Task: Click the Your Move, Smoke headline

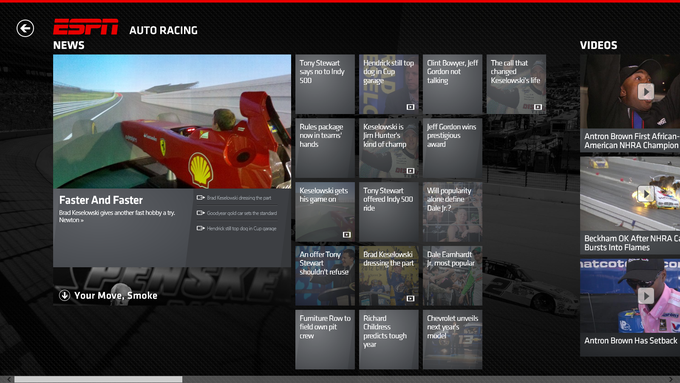Action: (116, 295)
